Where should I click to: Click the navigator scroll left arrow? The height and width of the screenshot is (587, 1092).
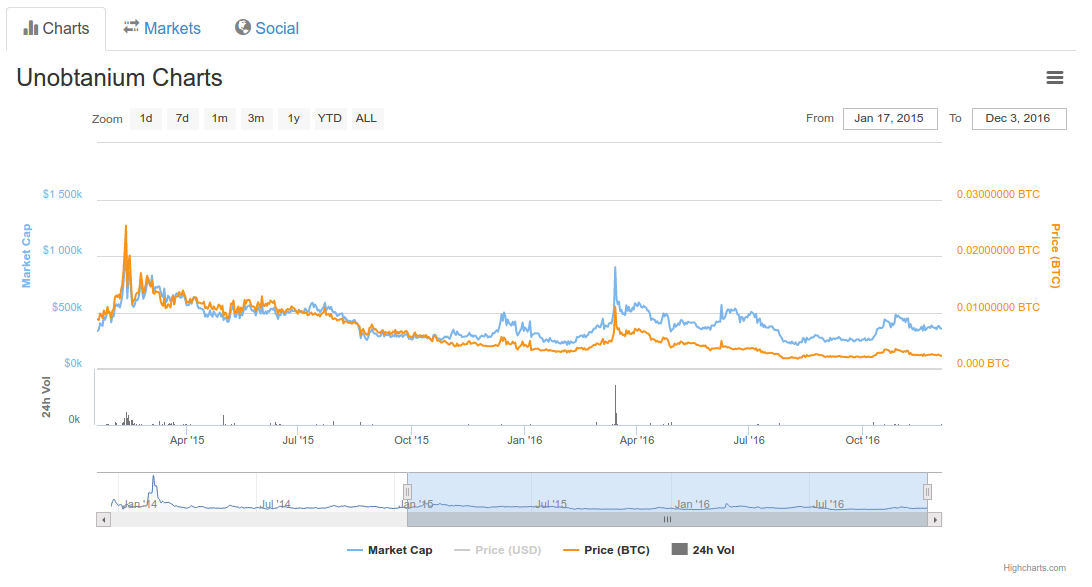(x=104, y=519)
